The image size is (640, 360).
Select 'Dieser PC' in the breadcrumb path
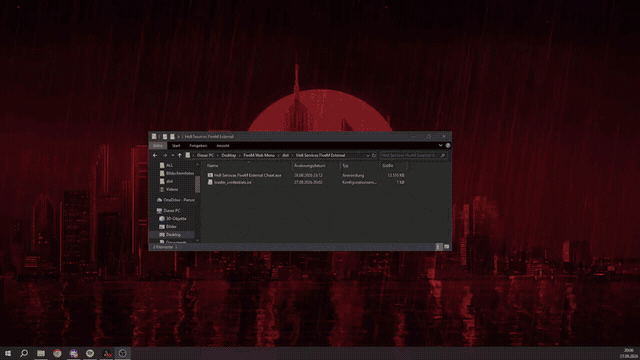click(x=205, y=155)
